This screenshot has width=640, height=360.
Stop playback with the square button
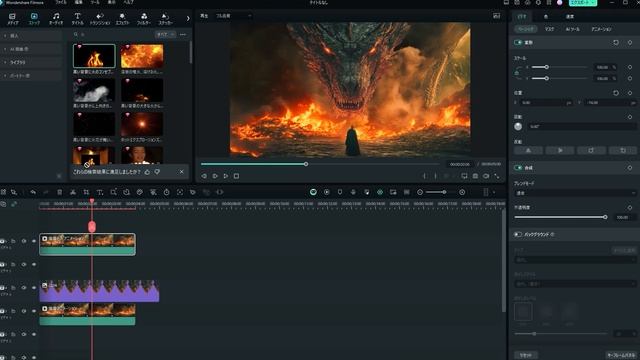click(236, 176)
